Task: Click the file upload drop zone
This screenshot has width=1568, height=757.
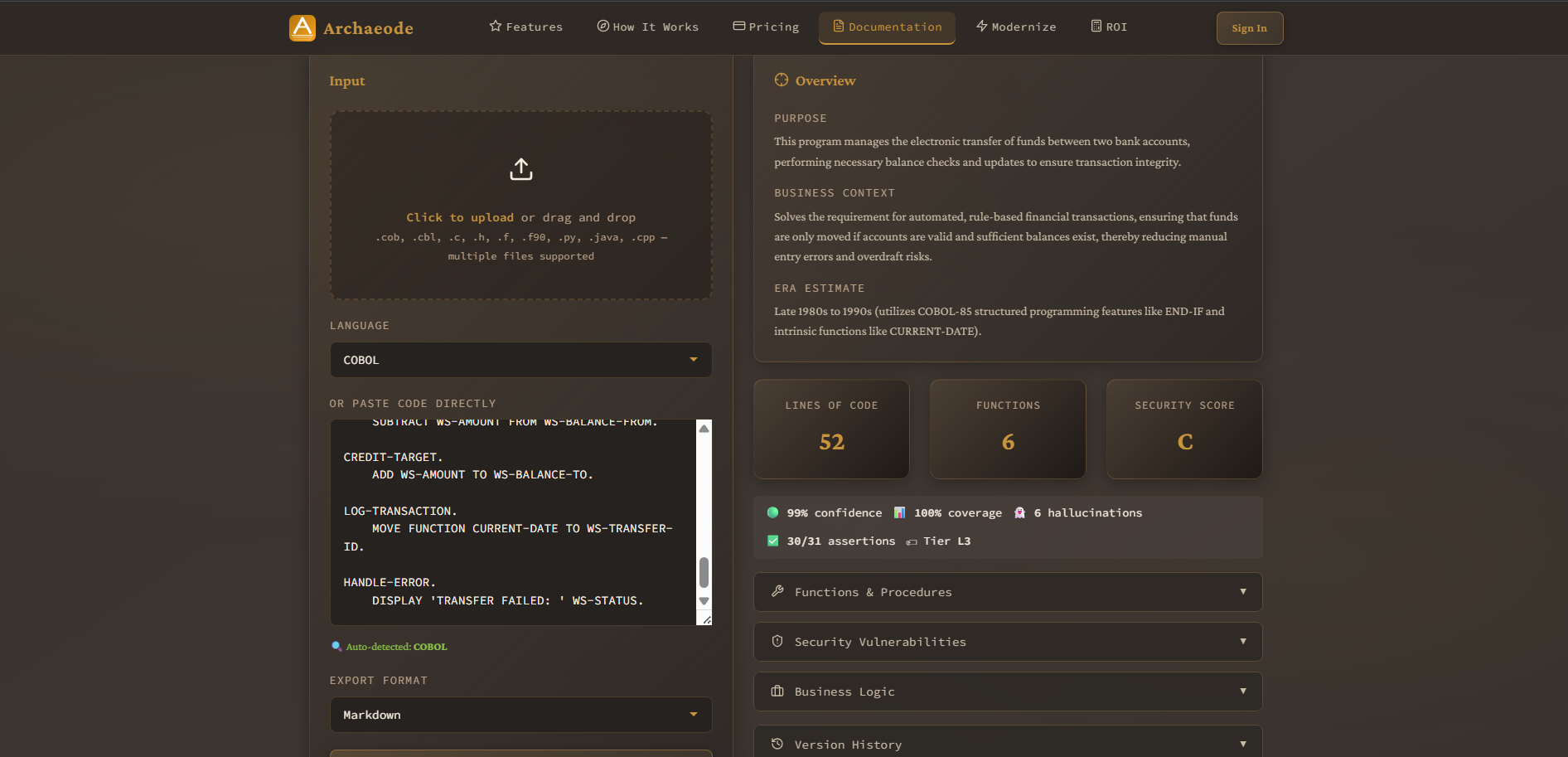Action: [521, 206]
